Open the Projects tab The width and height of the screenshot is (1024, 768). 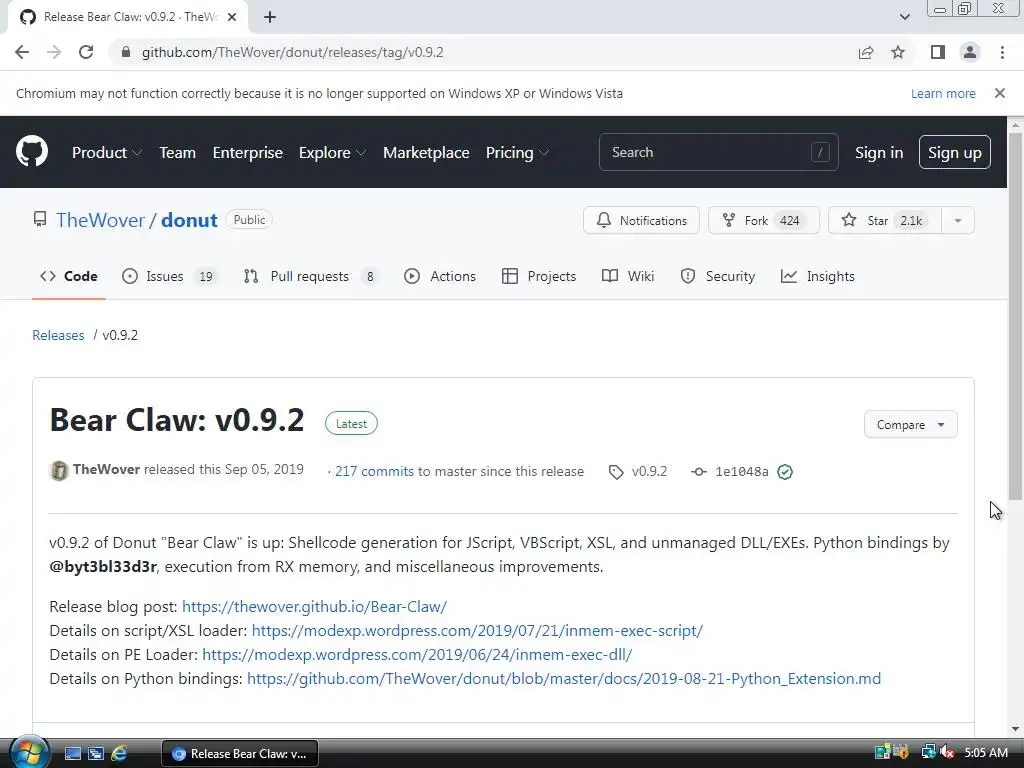[x=539, y=276]
